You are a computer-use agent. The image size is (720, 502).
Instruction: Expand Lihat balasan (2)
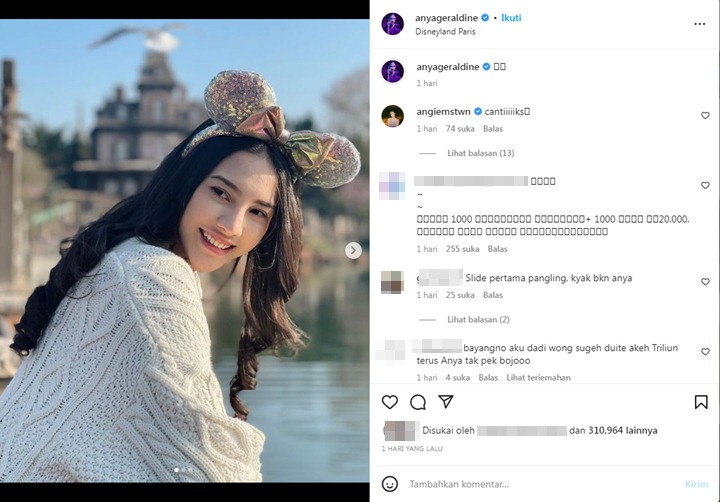(478, 319)
